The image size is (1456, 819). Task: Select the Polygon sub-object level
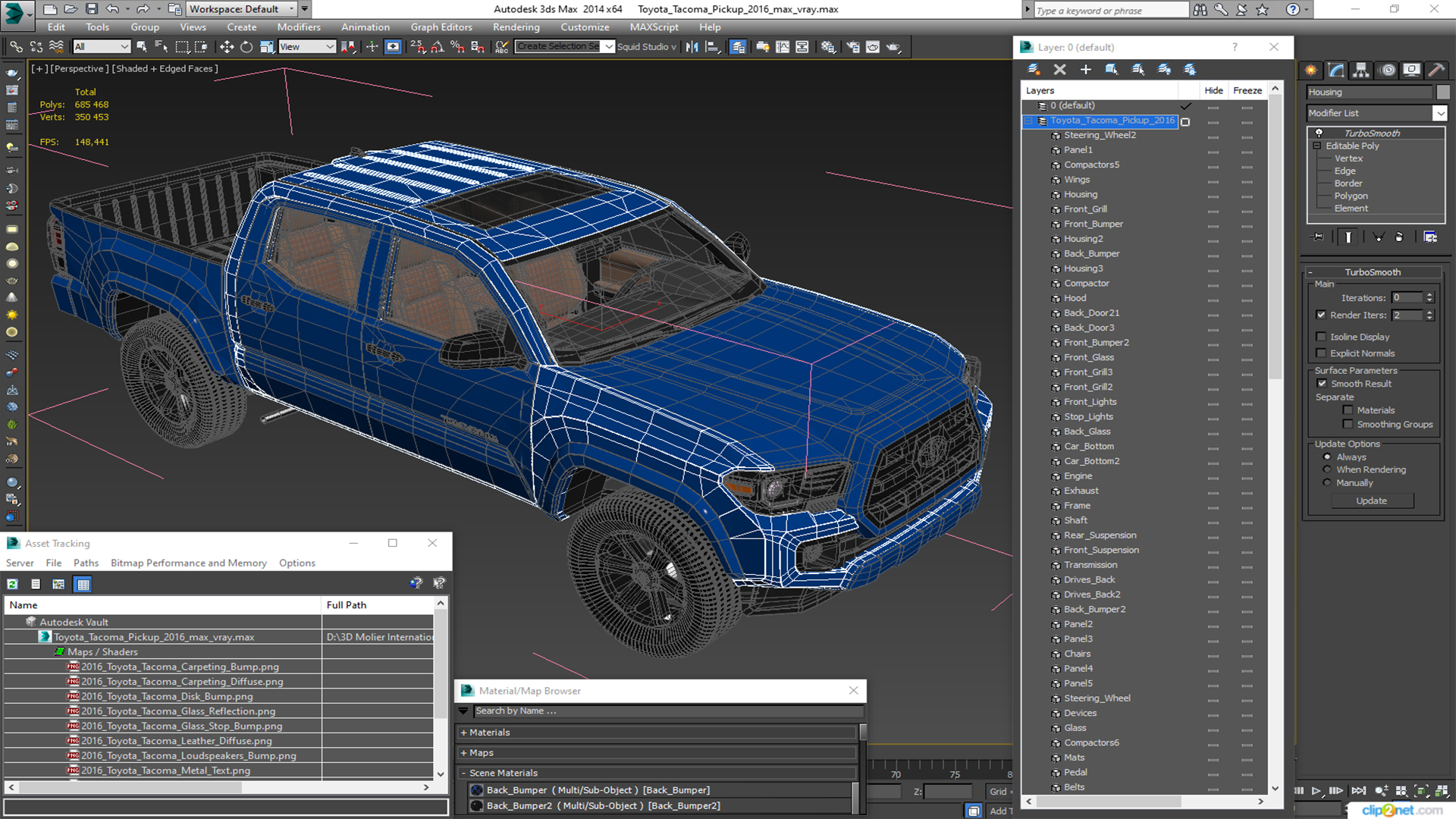point(1351,196)
